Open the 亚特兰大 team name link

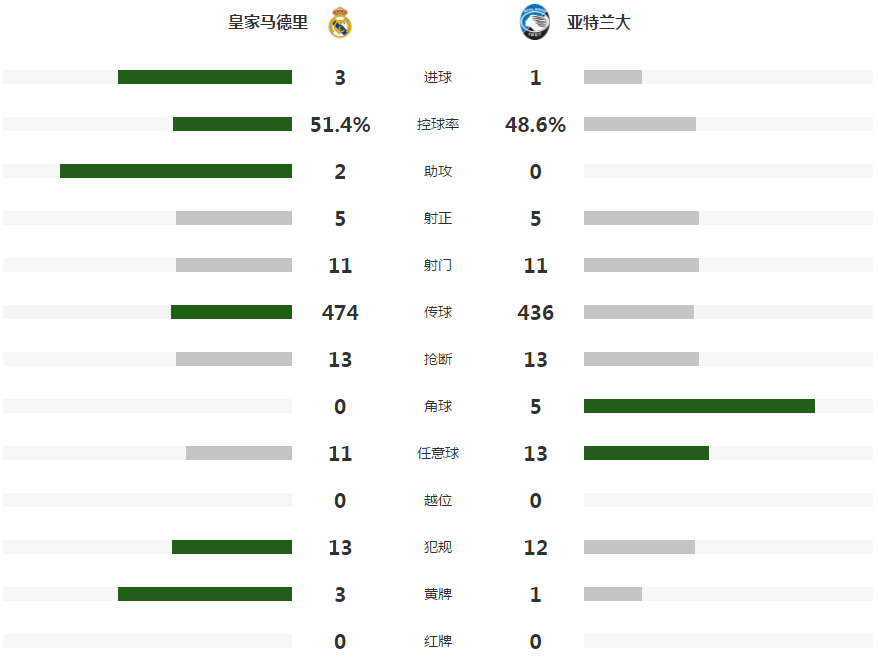(x=599, y=22)
